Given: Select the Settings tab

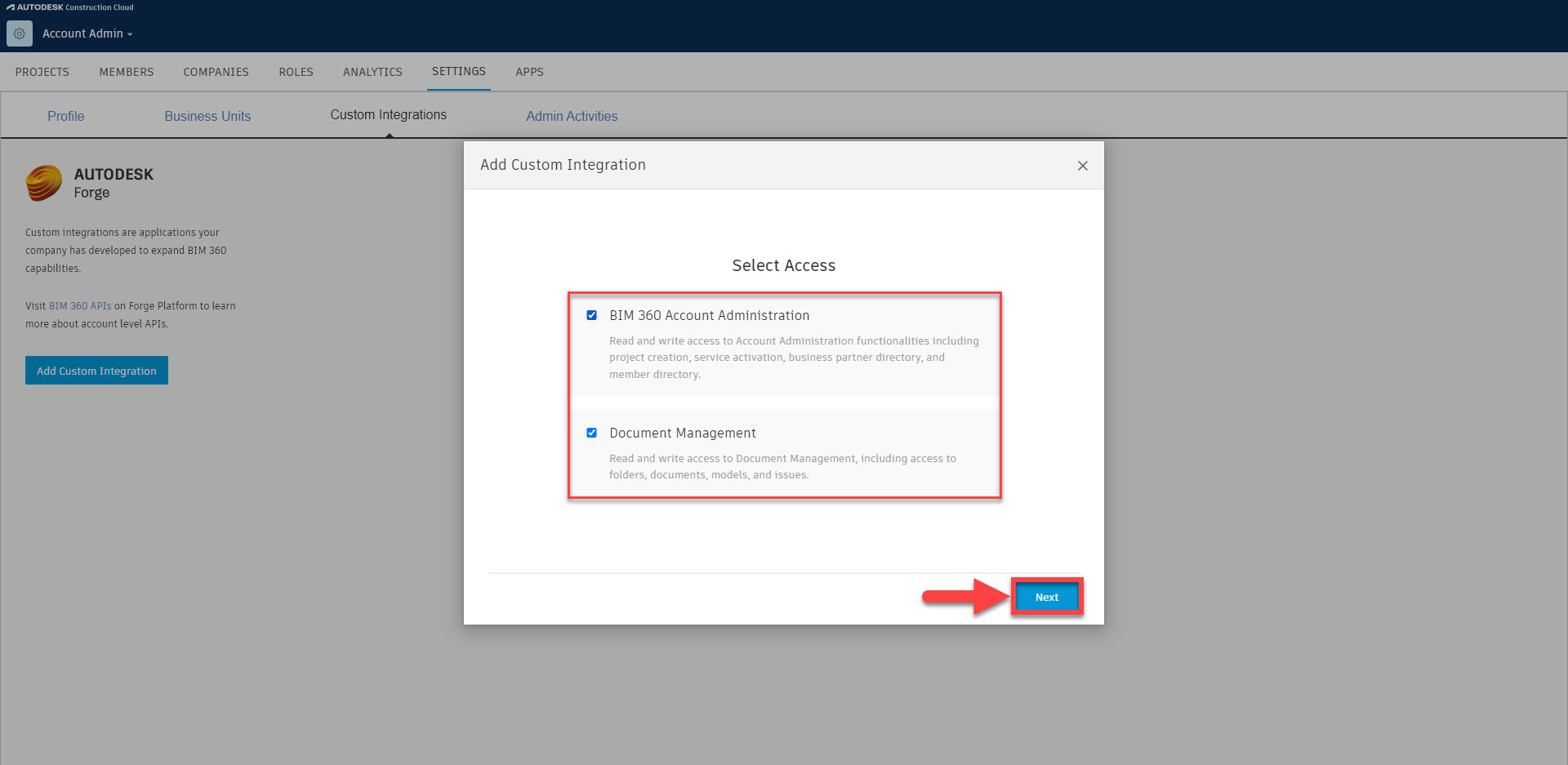Looking at the screenshot, I should click(459, 71).
